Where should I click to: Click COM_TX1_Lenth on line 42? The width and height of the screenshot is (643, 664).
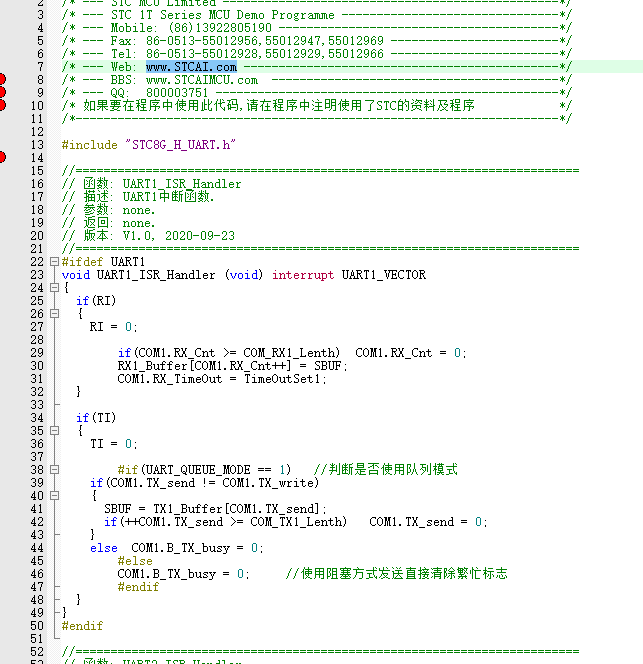pyautogui.click(x=298, y=522)
